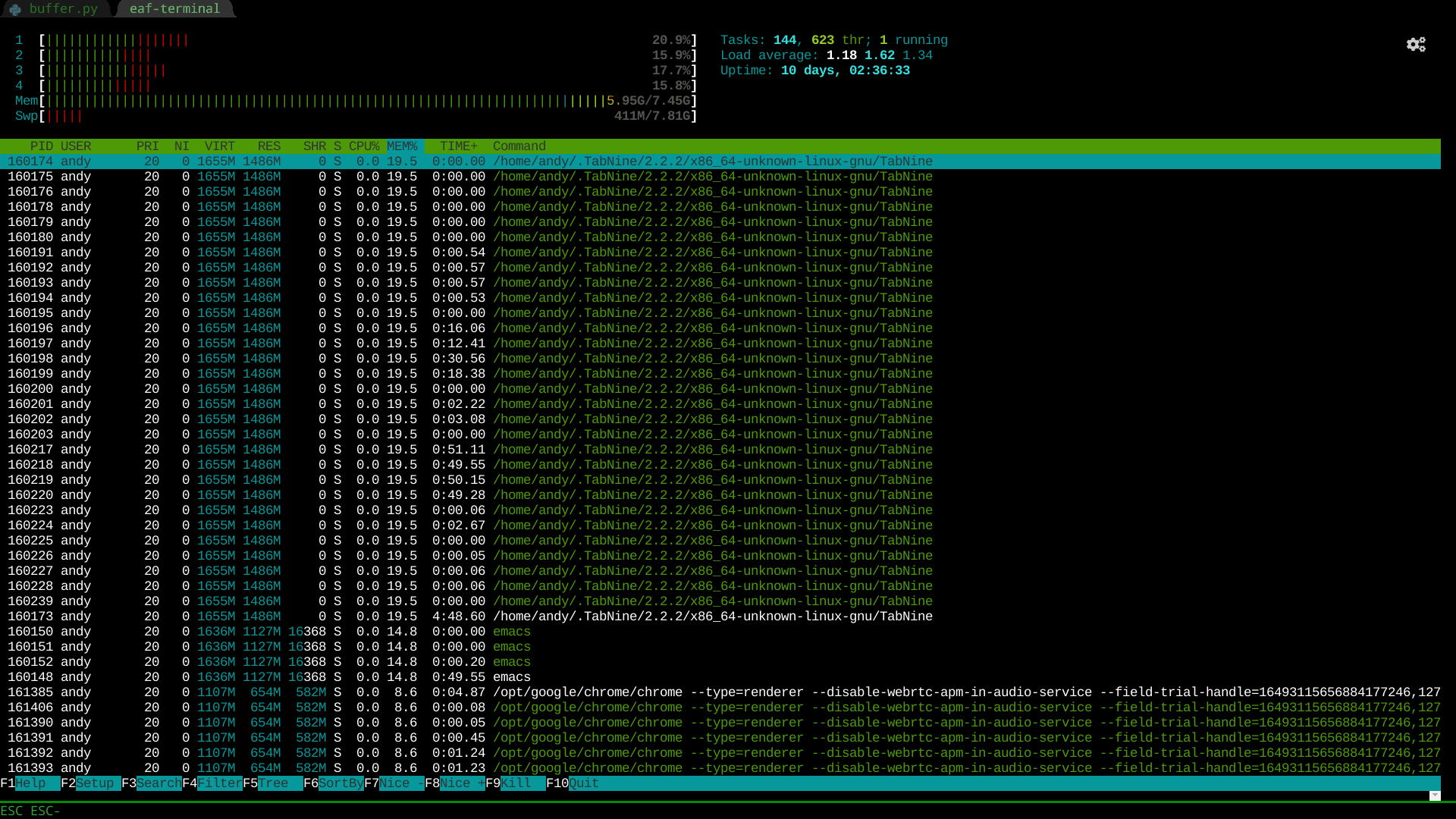Image resolution: width=1456 pixels, height=819 pixels.
Task: Sort by the MEM% column header
Action: 402,146
